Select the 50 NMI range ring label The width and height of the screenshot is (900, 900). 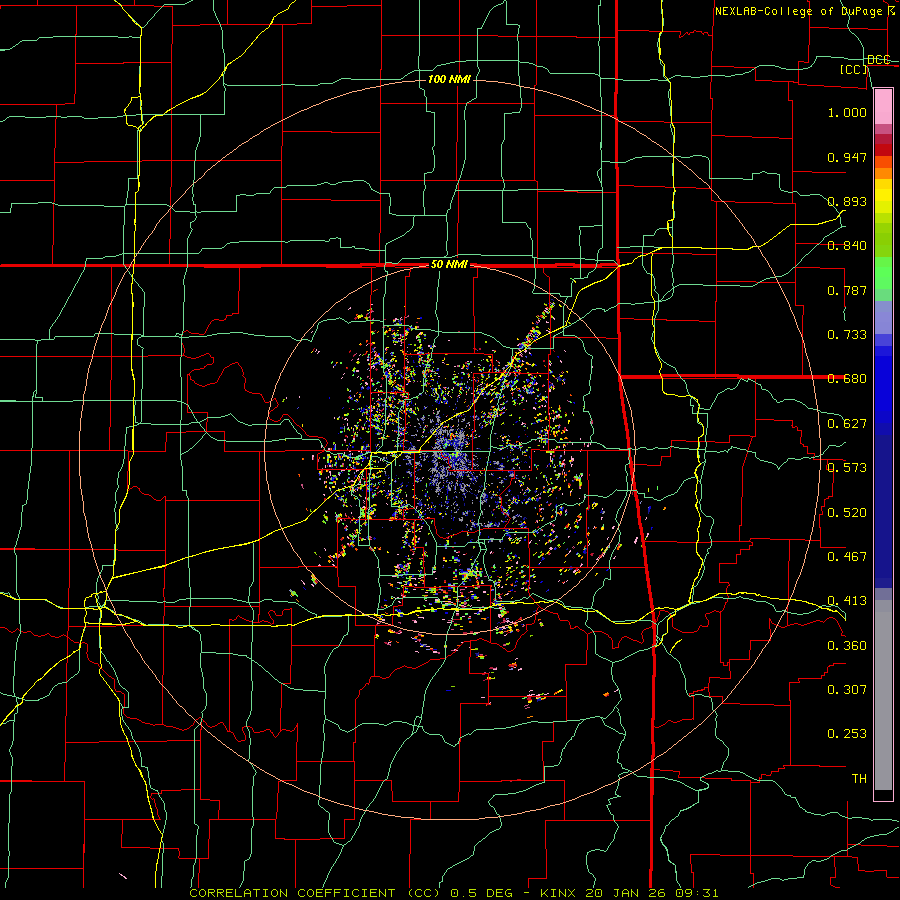tap(449, 265)
